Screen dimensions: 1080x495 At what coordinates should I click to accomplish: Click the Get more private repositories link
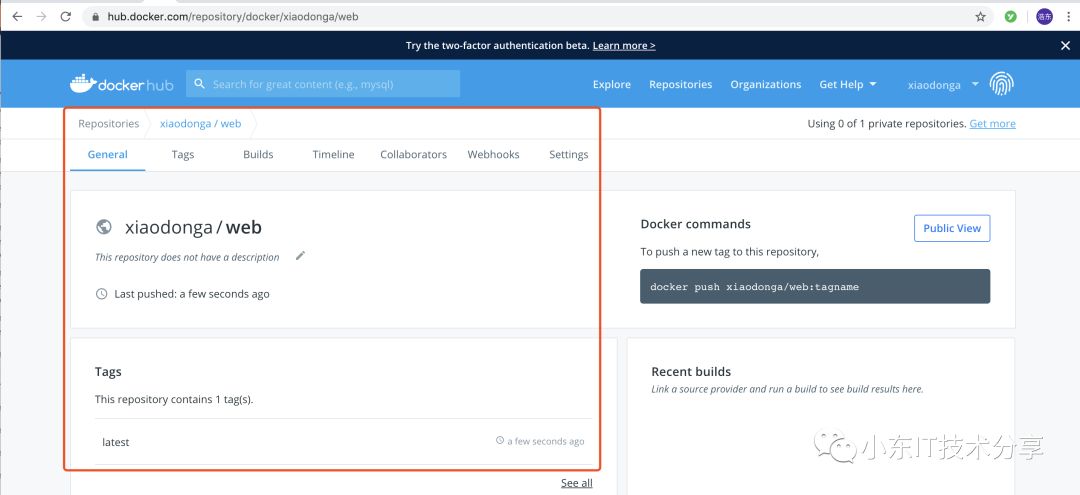coord(993,123)
